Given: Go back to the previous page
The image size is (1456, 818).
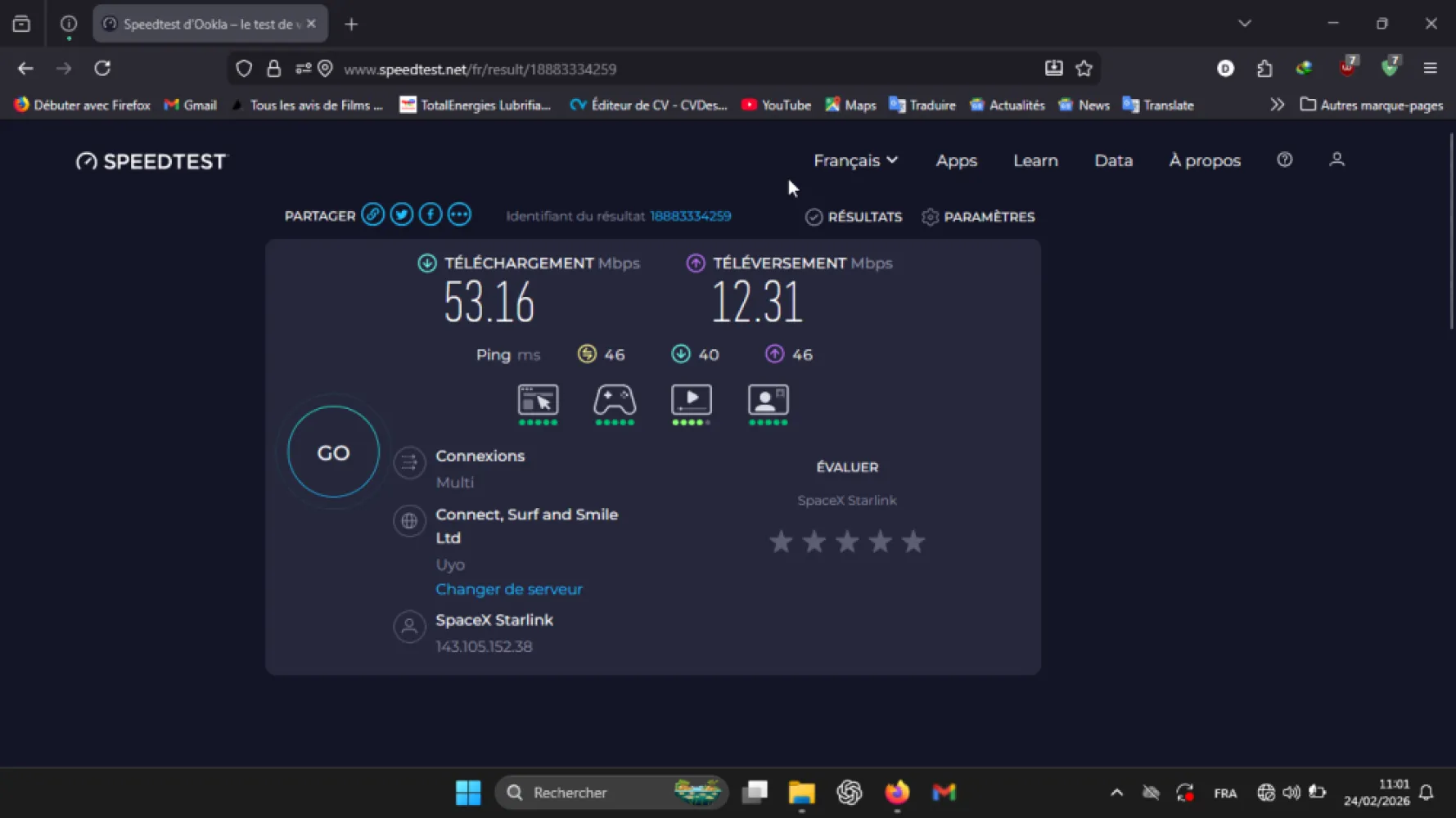Looking at the screenshot, I should coord(25,69).
